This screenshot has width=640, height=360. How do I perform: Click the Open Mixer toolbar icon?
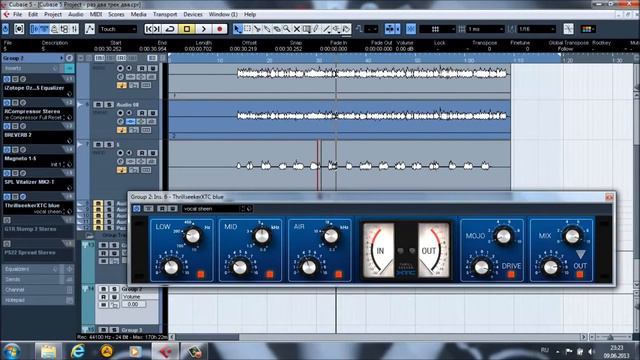tap(74, 29)
